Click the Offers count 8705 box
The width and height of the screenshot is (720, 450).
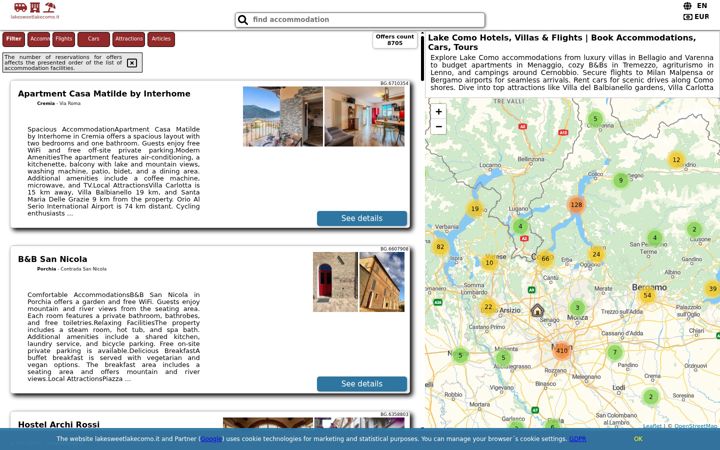click(395, 40)
